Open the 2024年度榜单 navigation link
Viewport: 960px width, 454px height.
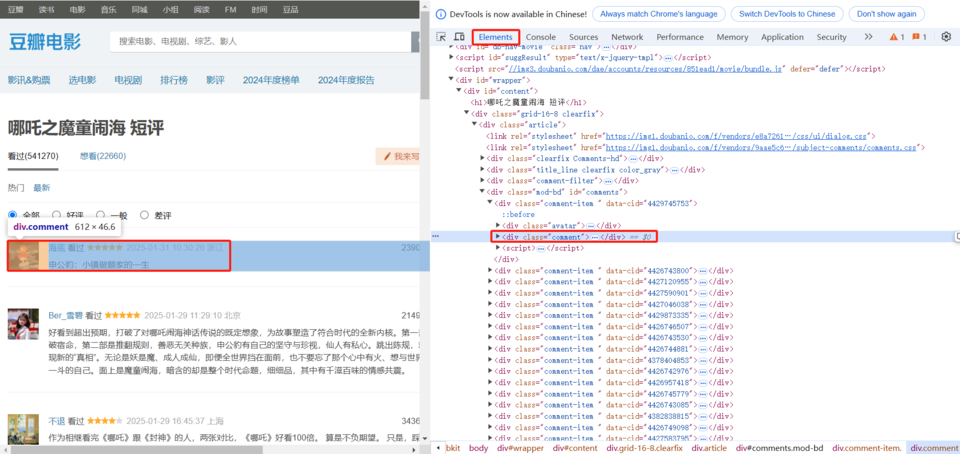pyautogui.click(x=271, y=80)
